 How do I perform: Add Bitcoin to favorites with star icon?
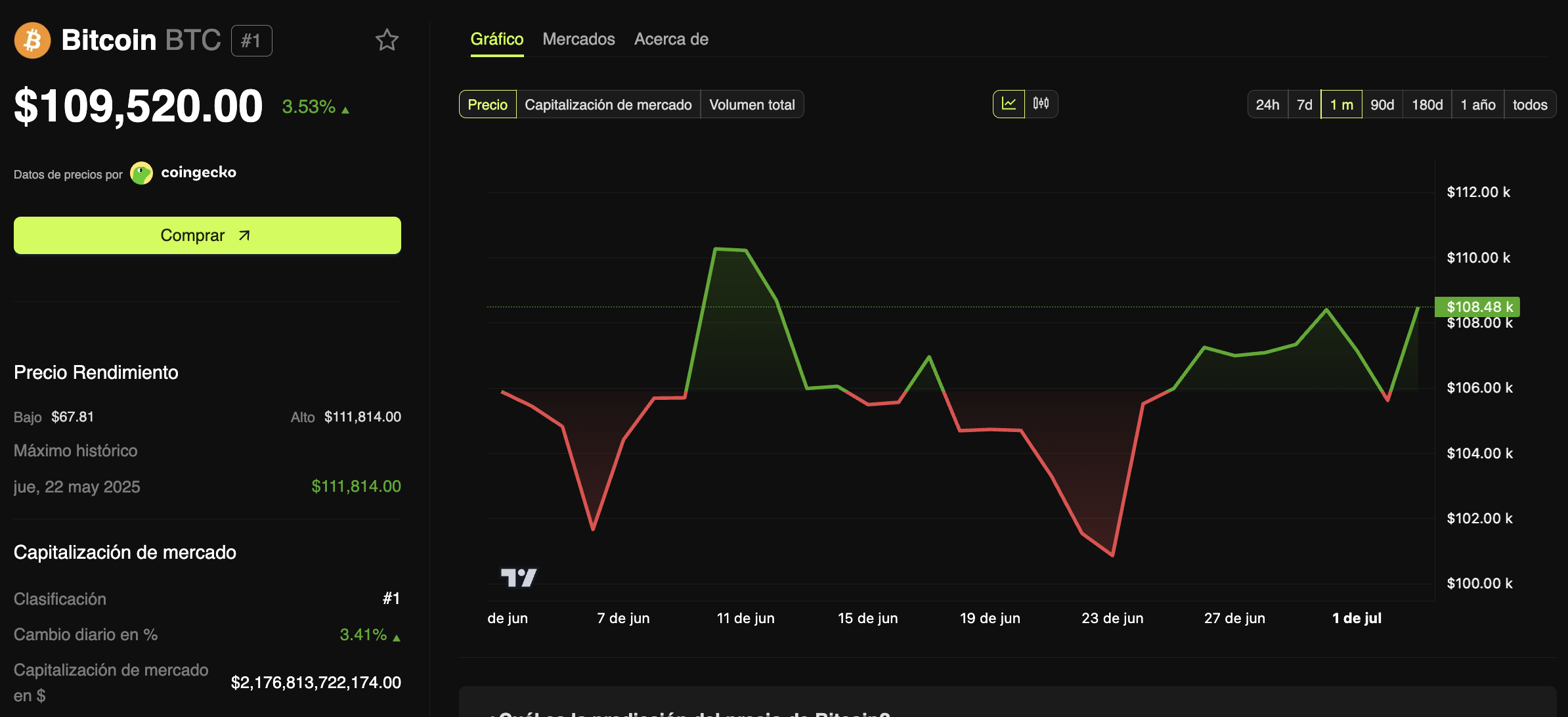point(387,40)
